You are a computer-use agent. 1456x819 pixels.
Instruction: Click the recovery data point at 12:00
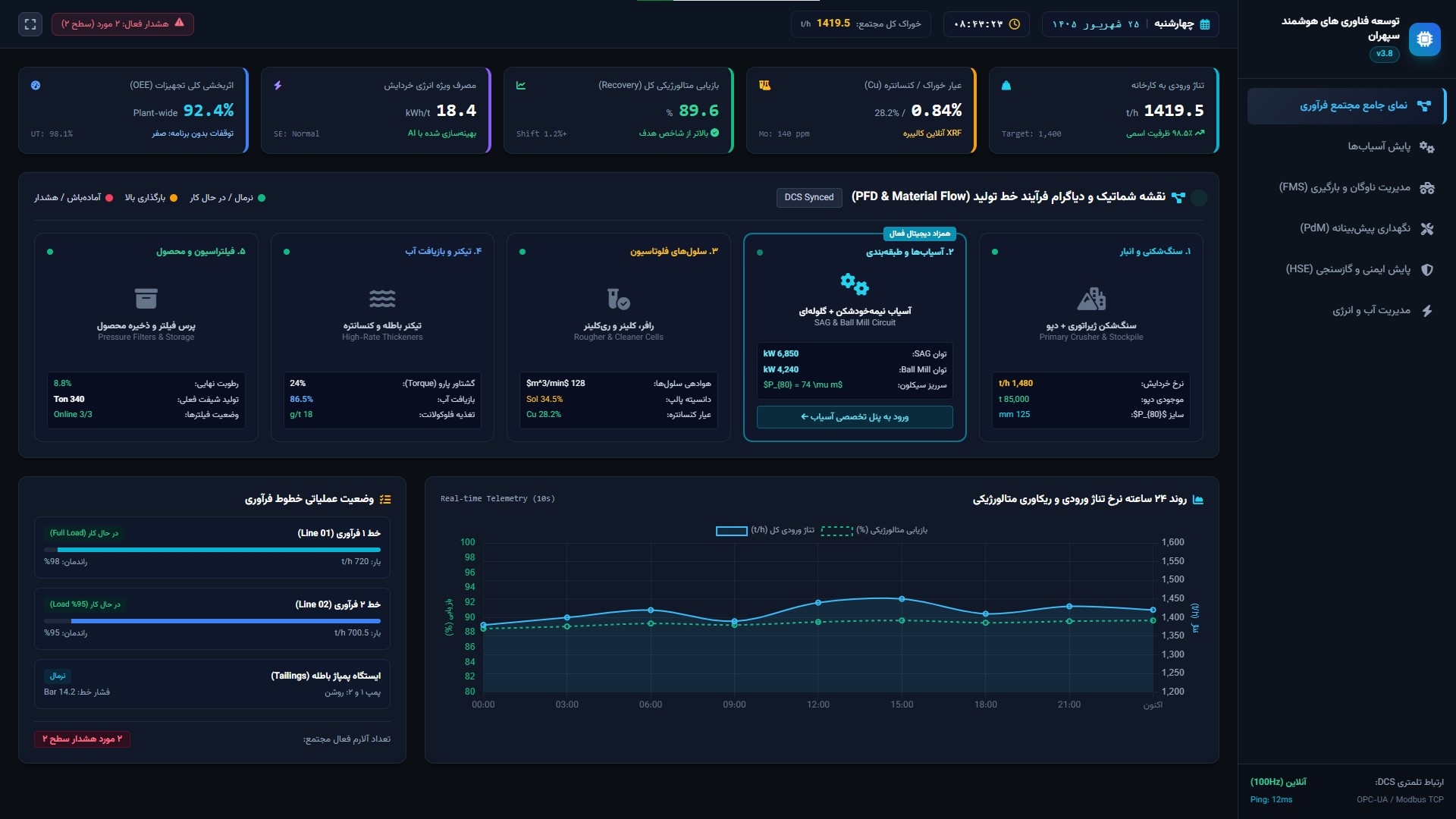click(x=818, y=622)
